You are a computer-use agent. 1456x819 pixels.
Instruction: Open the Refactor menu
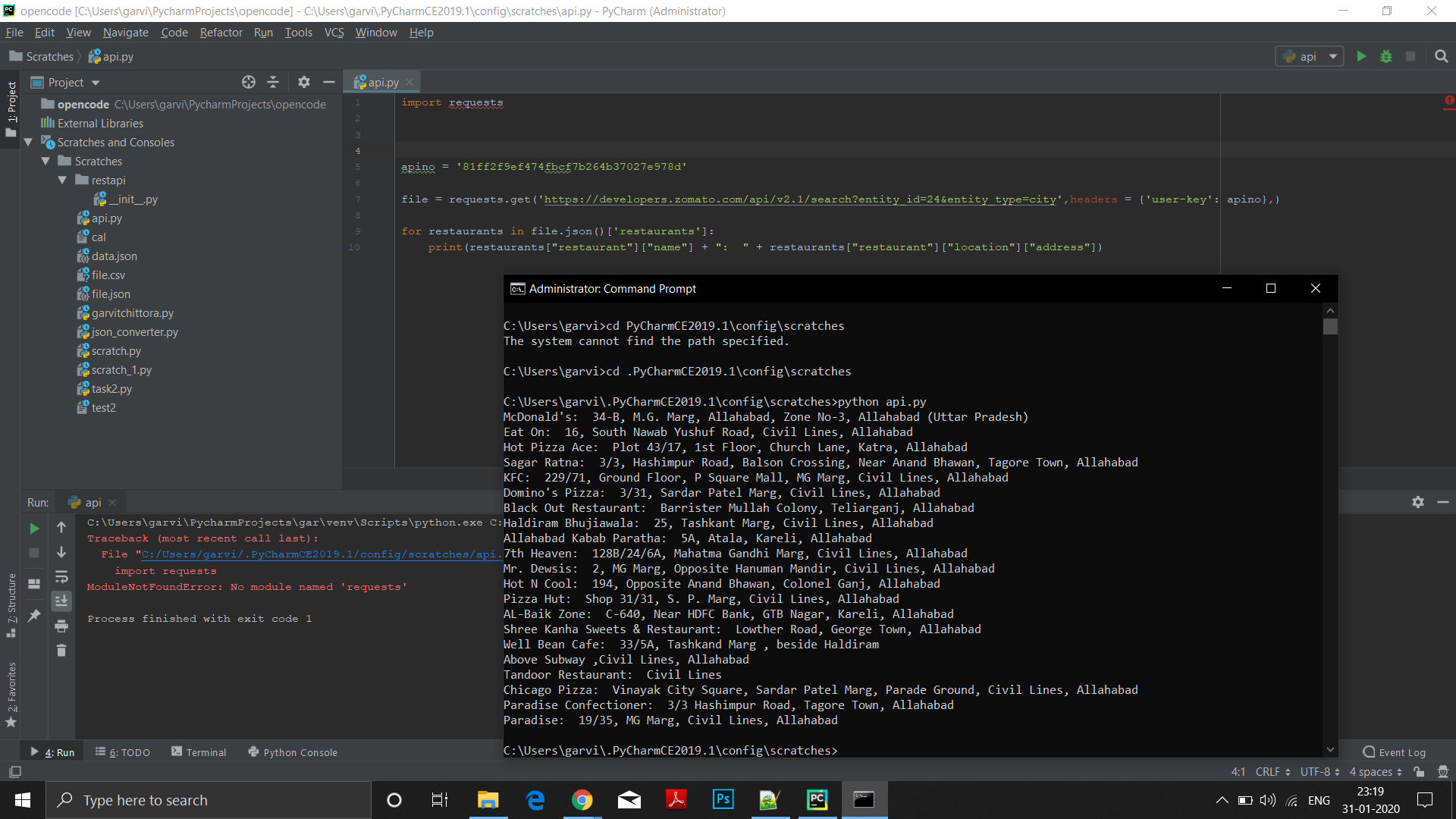click(221, 33)
